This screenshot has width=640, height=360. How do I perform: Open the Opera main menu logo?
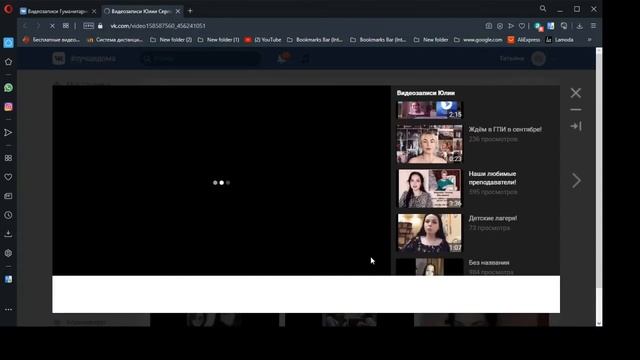pos(8,9)
